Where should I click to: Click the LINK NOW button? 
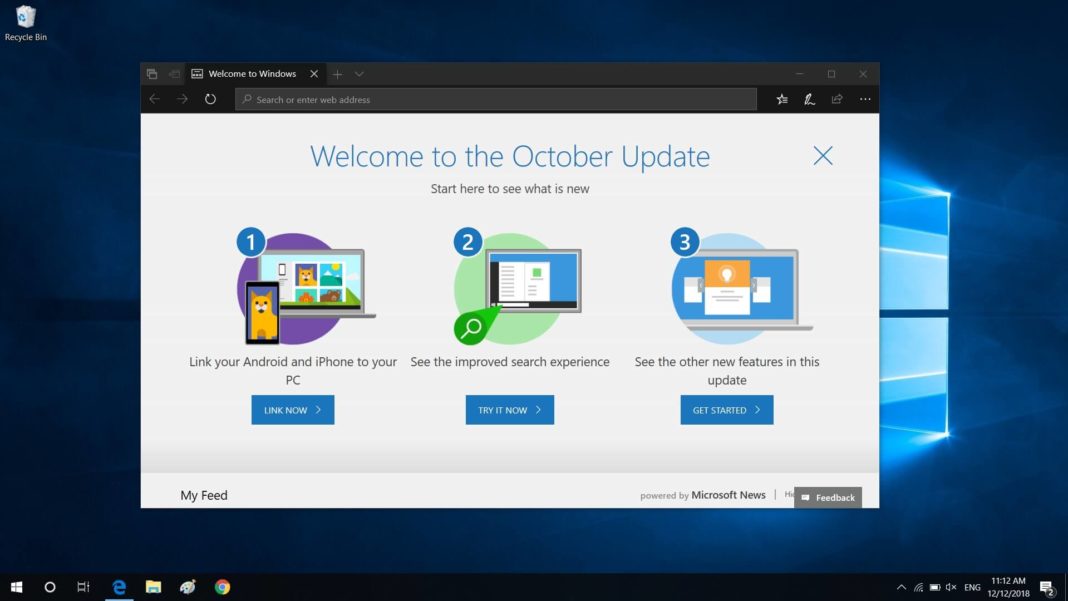click(x=292, y=410)
